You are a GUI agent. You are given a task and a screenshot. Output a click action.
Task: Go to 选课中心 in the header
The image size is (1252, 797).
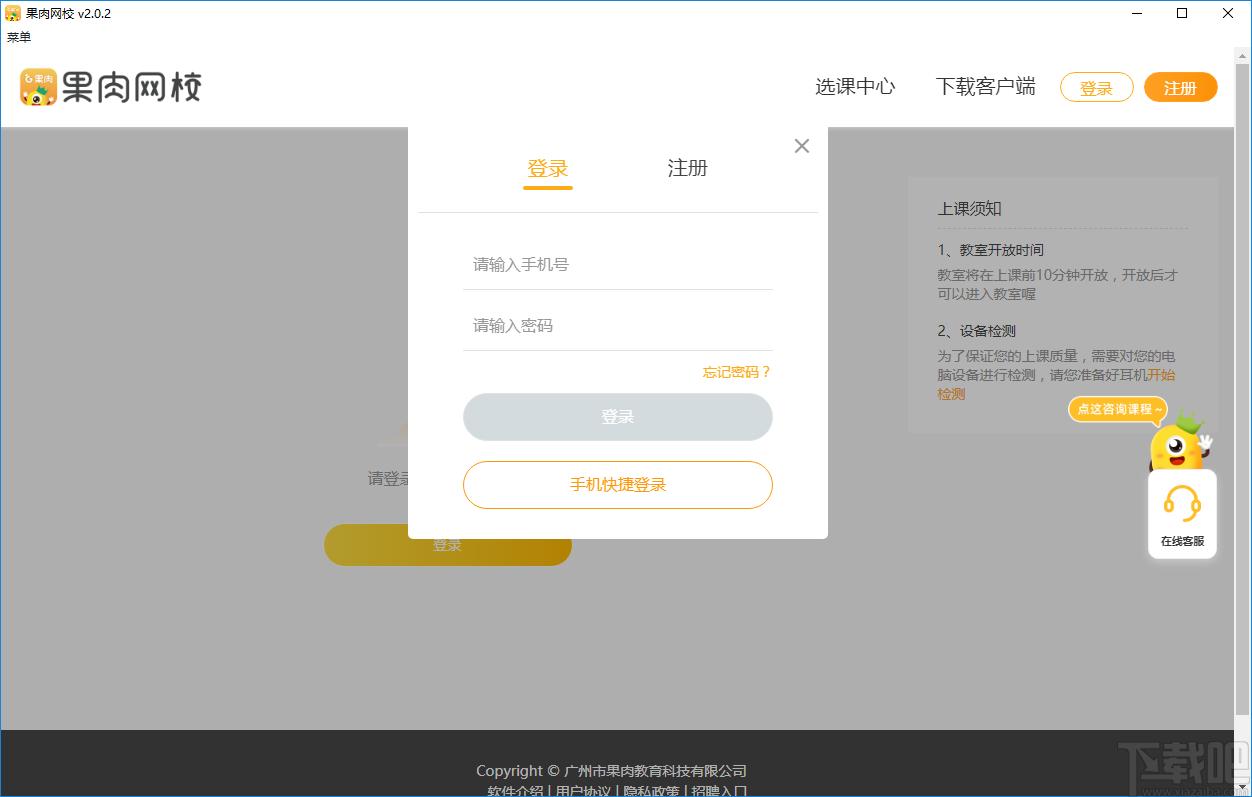(x=855, y=87)
